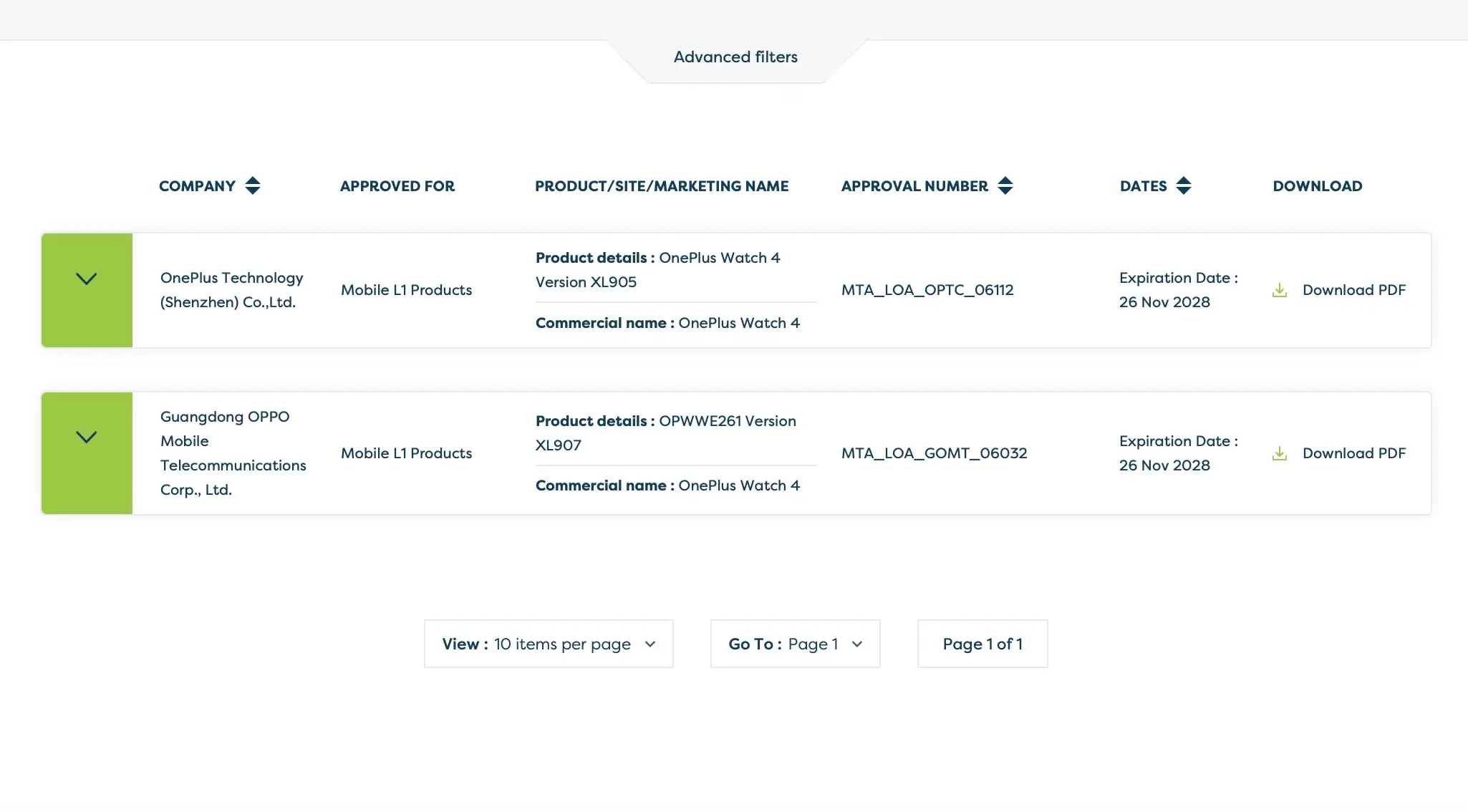The image size is (1468, 812).
Task: Click download icon in OnePlus Technology row
Action: (1279, 290)
